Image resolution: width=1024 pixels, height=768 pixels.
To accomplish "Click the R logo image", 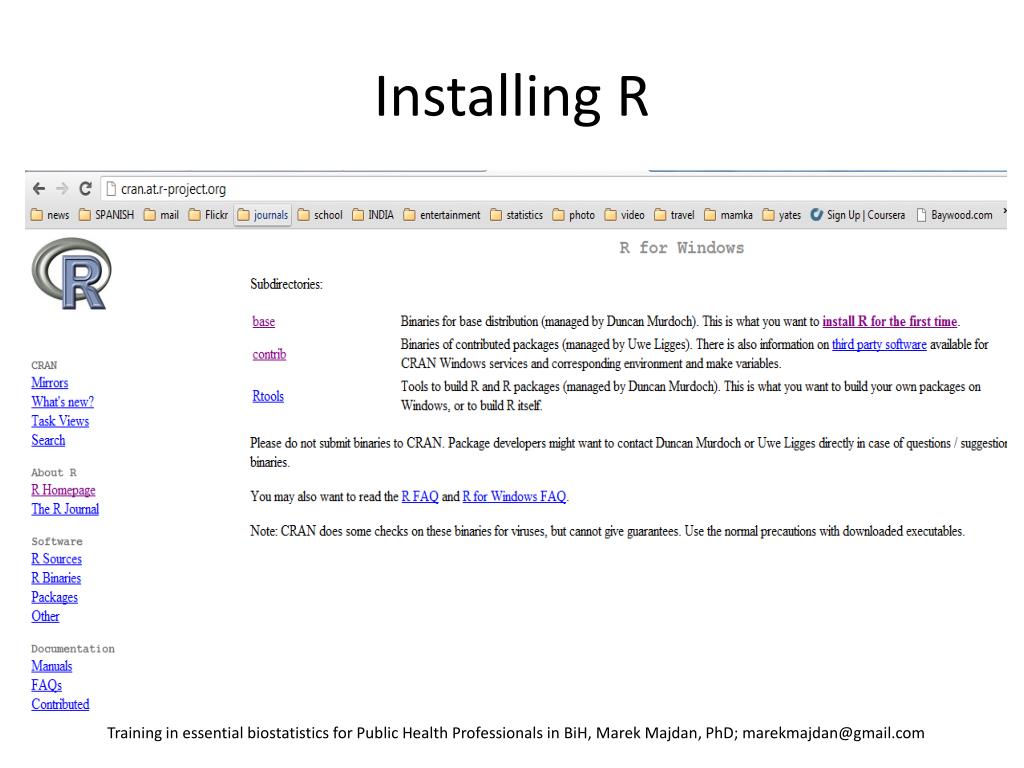I will point(71,274).
